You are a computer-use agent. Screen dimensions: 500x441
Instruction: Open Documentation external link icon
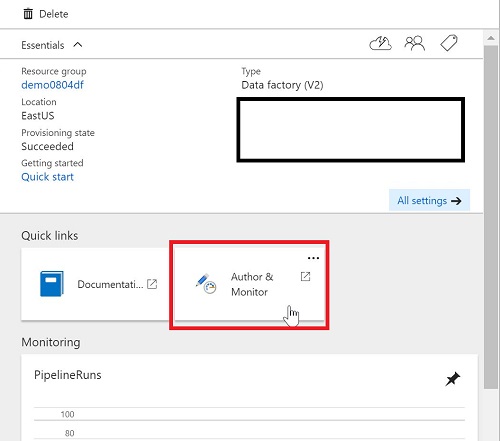pyautogui.click(x=152, y=284)
